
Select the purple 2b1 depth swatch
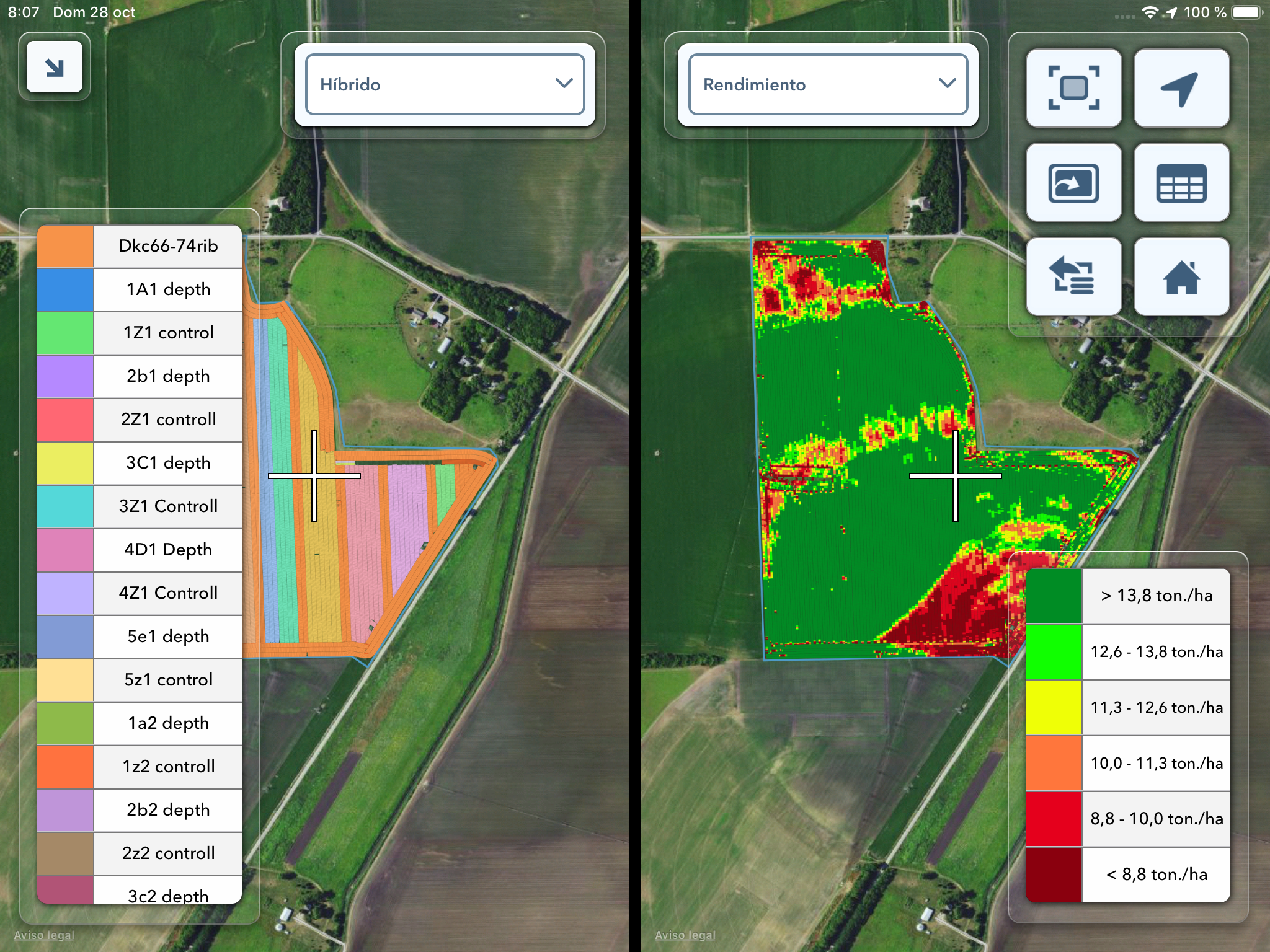coord(65,377)
